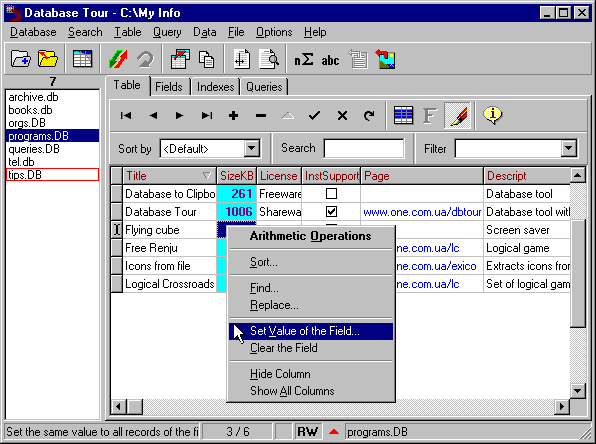Cancel edit with X navigator button
Screen dimensions: 596x444
pyautogui.click(x=342, y=115)
